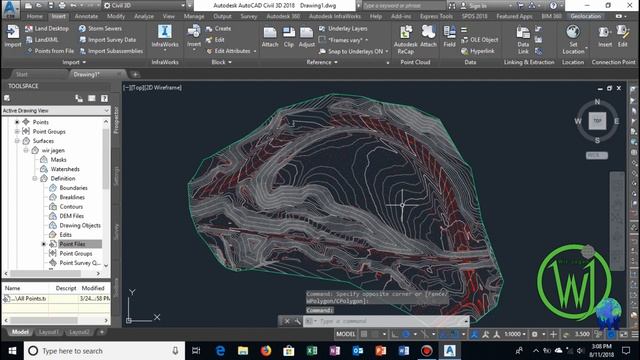Toggle polar tracking in status bar
This screenshot has height=360, width=640.
(x=406, y=334)
